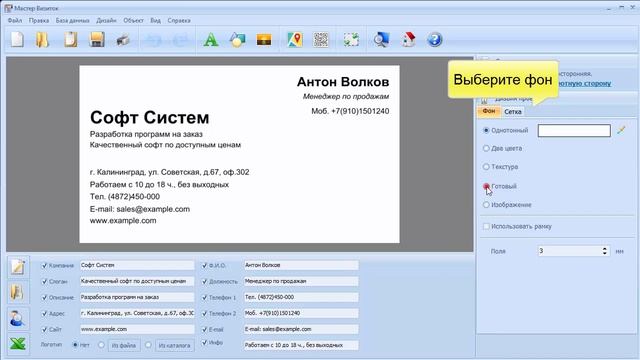Uncheck the Ф.И.О. field checkbox

pos(204,265)
